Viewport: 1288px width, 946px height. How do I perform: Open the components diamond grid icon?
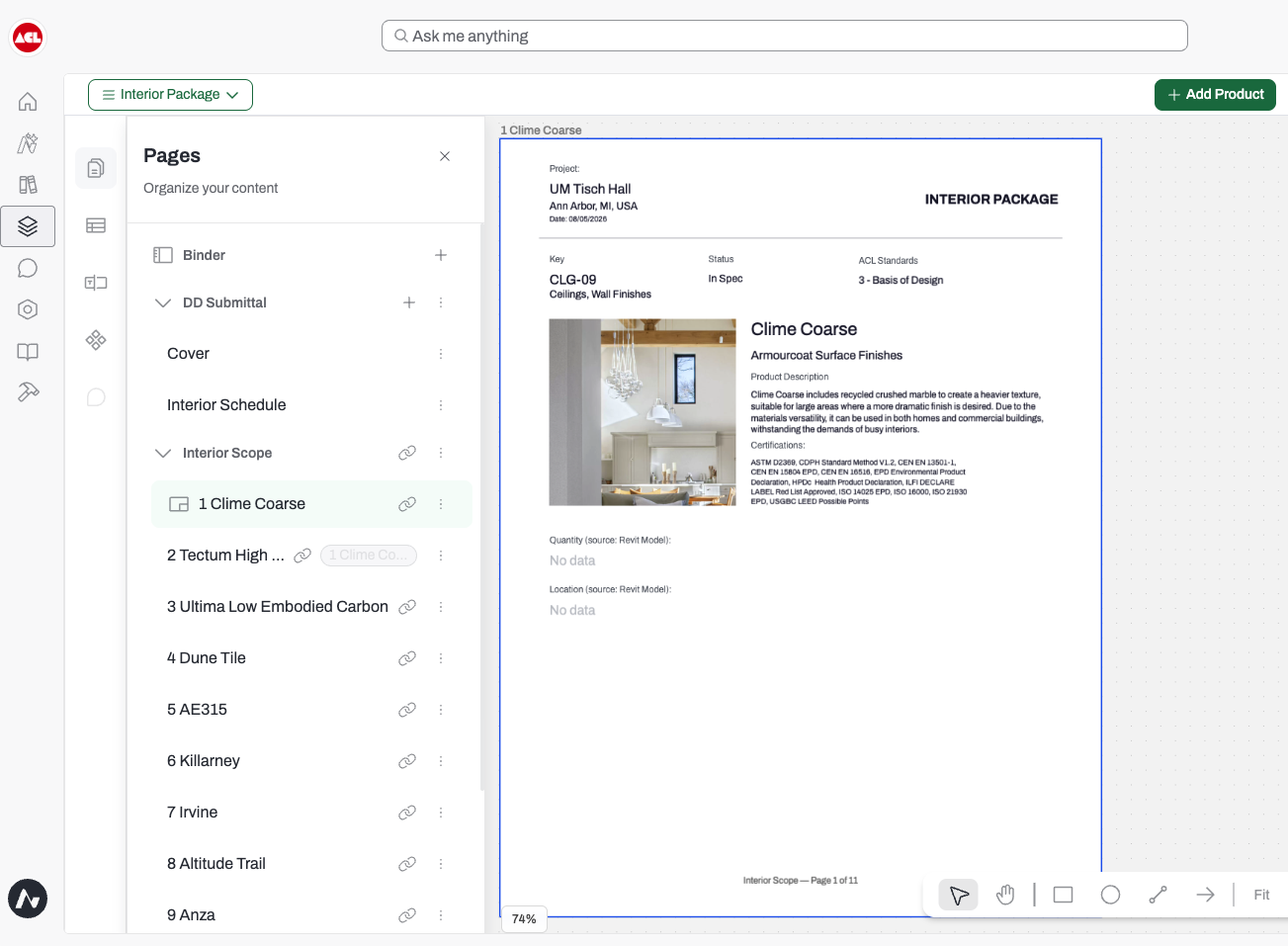pos(96,340)
